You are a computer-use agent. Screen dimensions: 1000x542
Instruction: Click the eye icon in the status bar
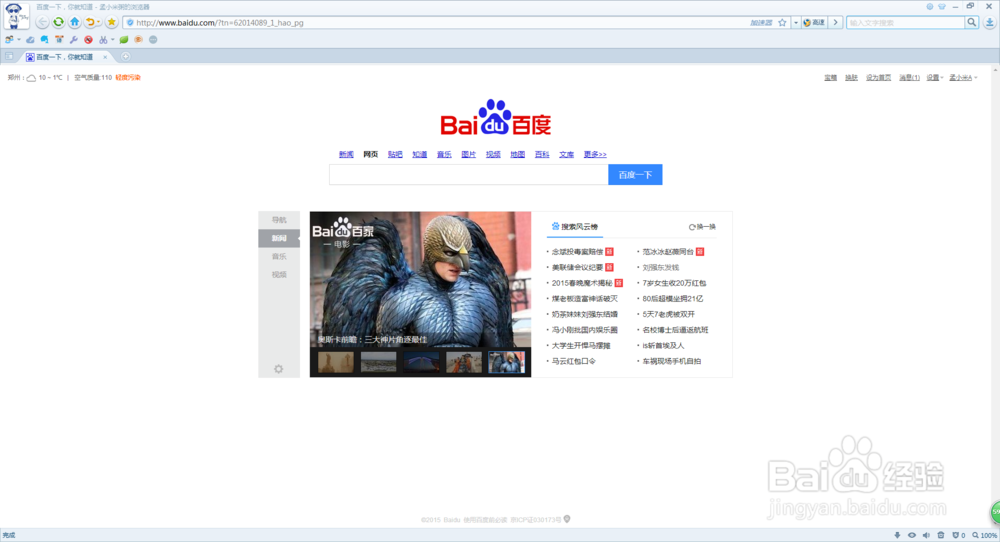(x=912, y=536)
